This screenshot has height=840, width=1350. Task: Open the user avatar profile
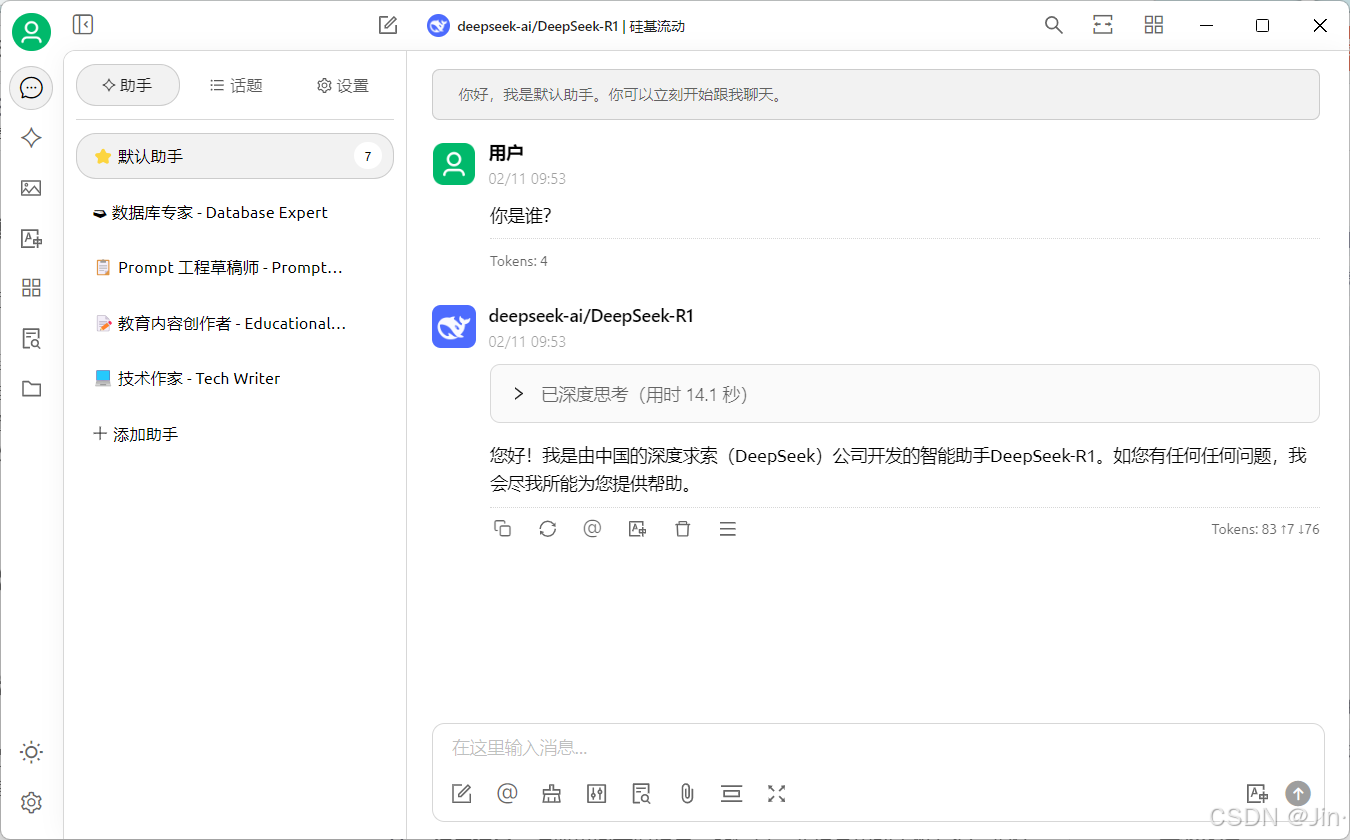point(31,32)
